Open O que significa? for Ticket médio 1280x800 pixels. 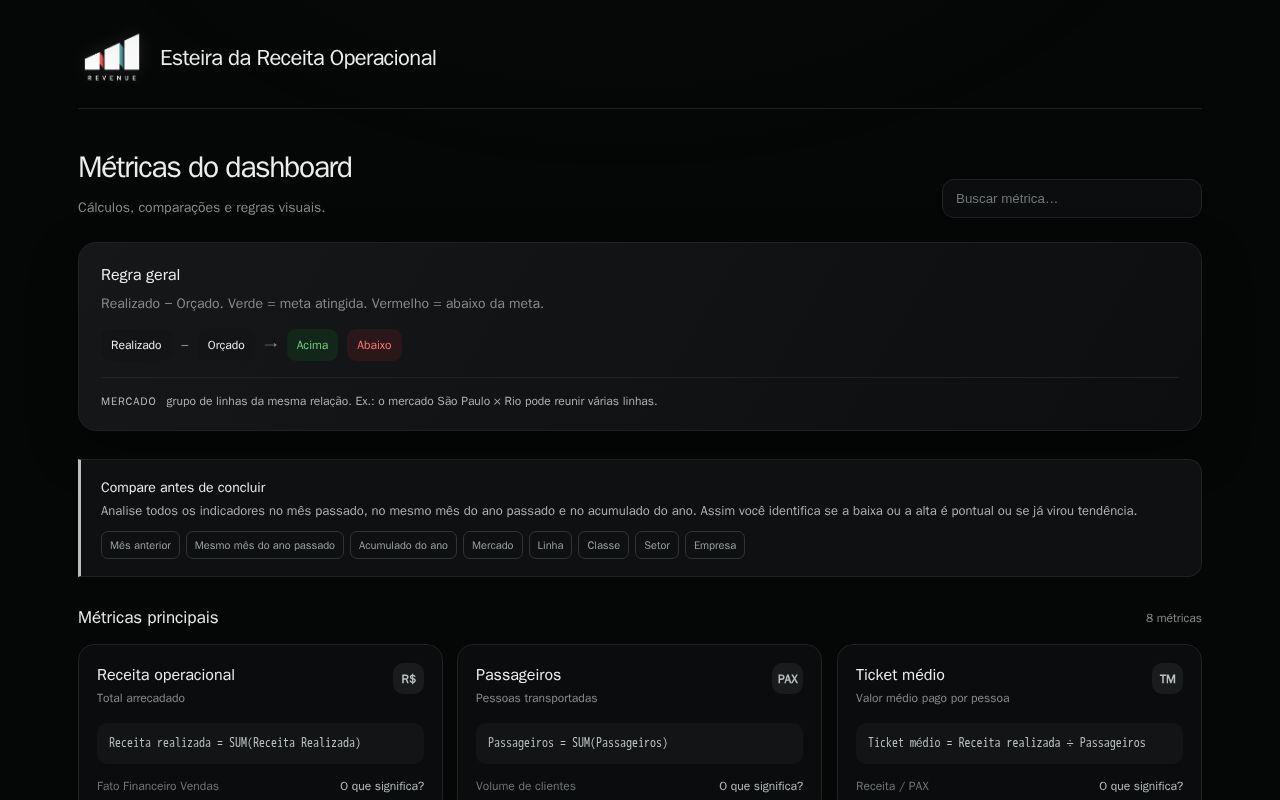click(x=1141, y=786)
